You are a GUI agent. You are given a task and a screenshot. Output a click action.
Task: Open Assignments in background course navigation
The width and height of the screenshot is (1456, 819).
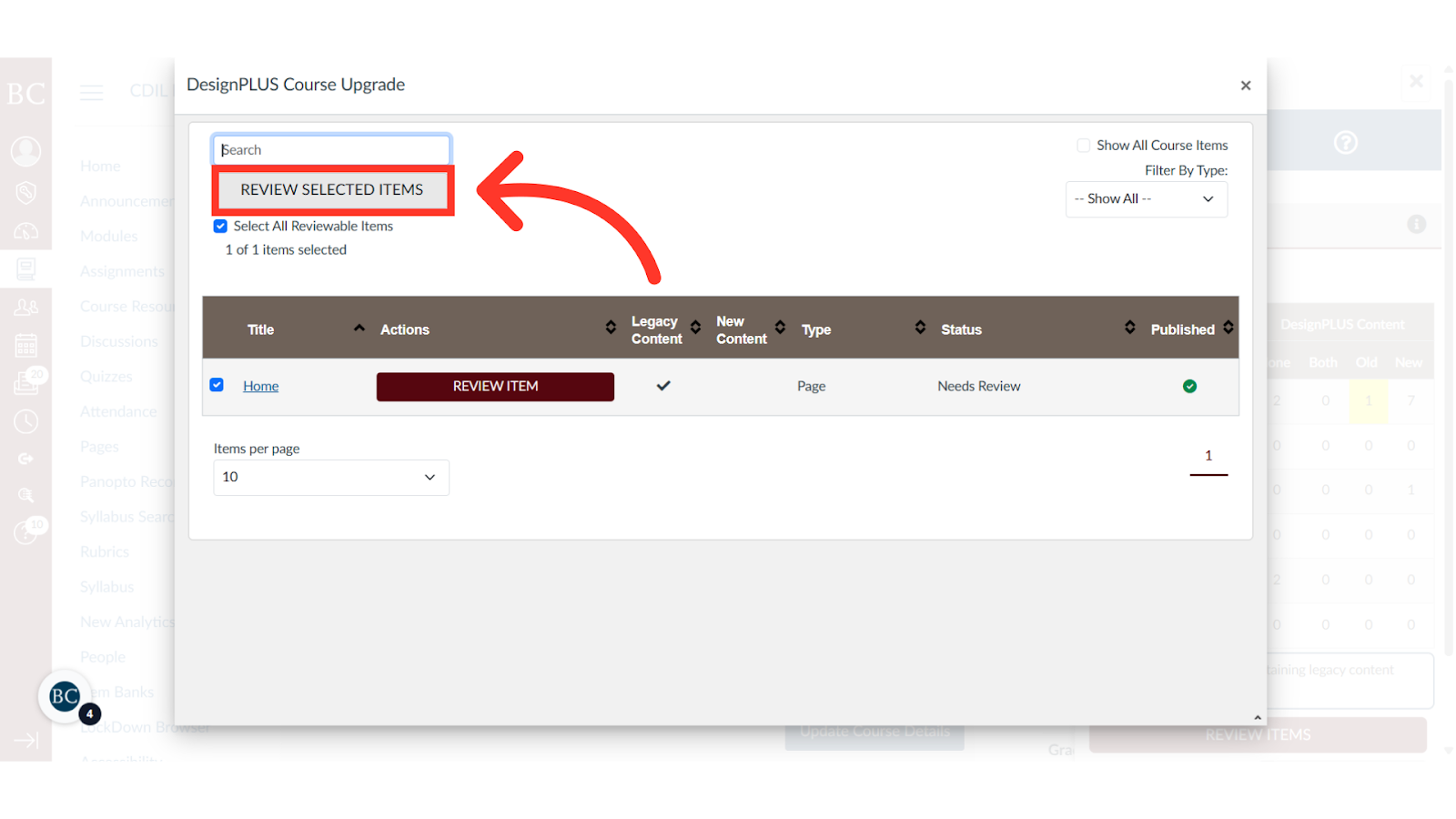click(122, 271)
